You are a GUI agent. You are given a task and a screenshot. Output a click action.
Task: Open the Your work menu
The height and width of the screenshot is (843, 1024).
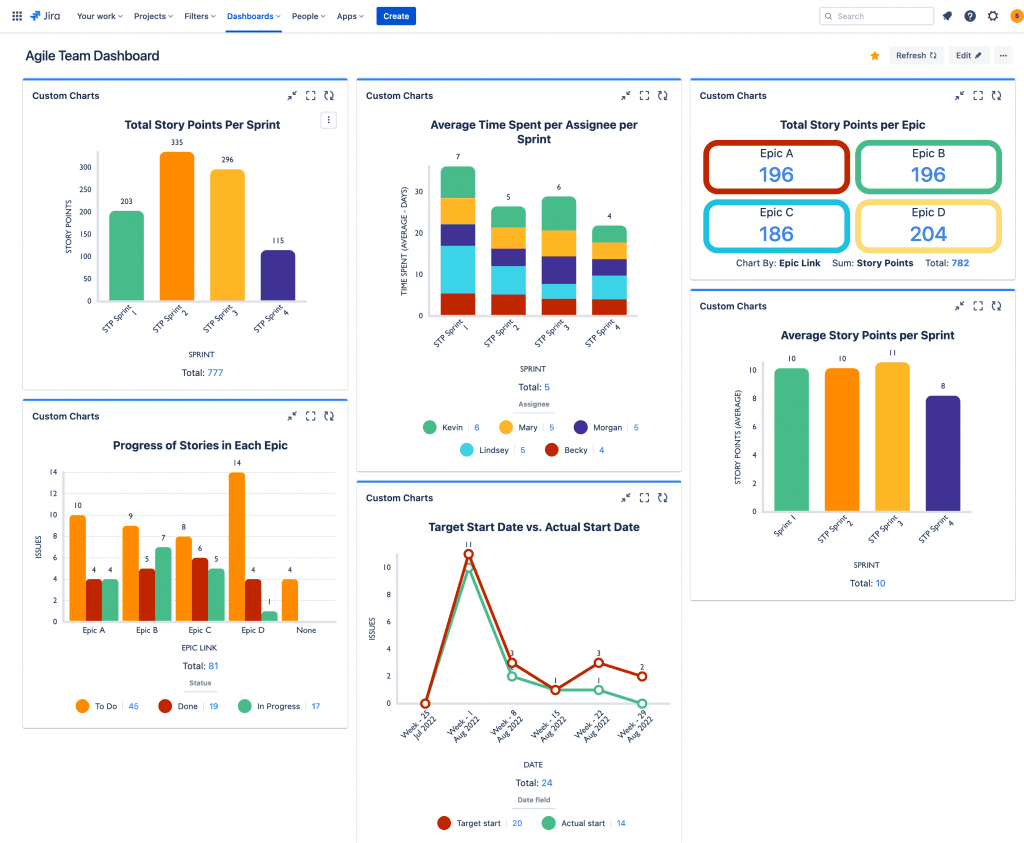pyautogui.click(x=99, y=16)
